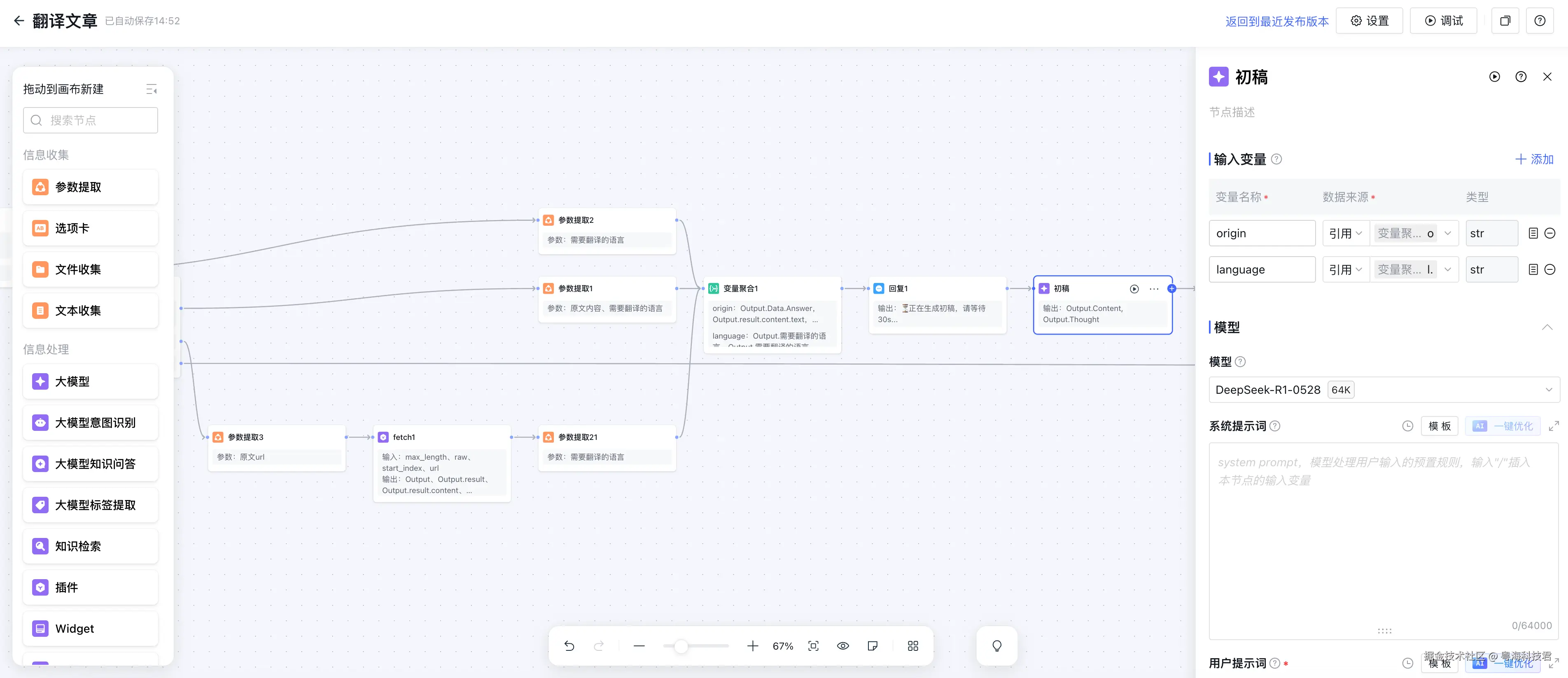Click the lightbulb tips button
The width and height of the screenshot is (1568, 678).
point(996,646)
